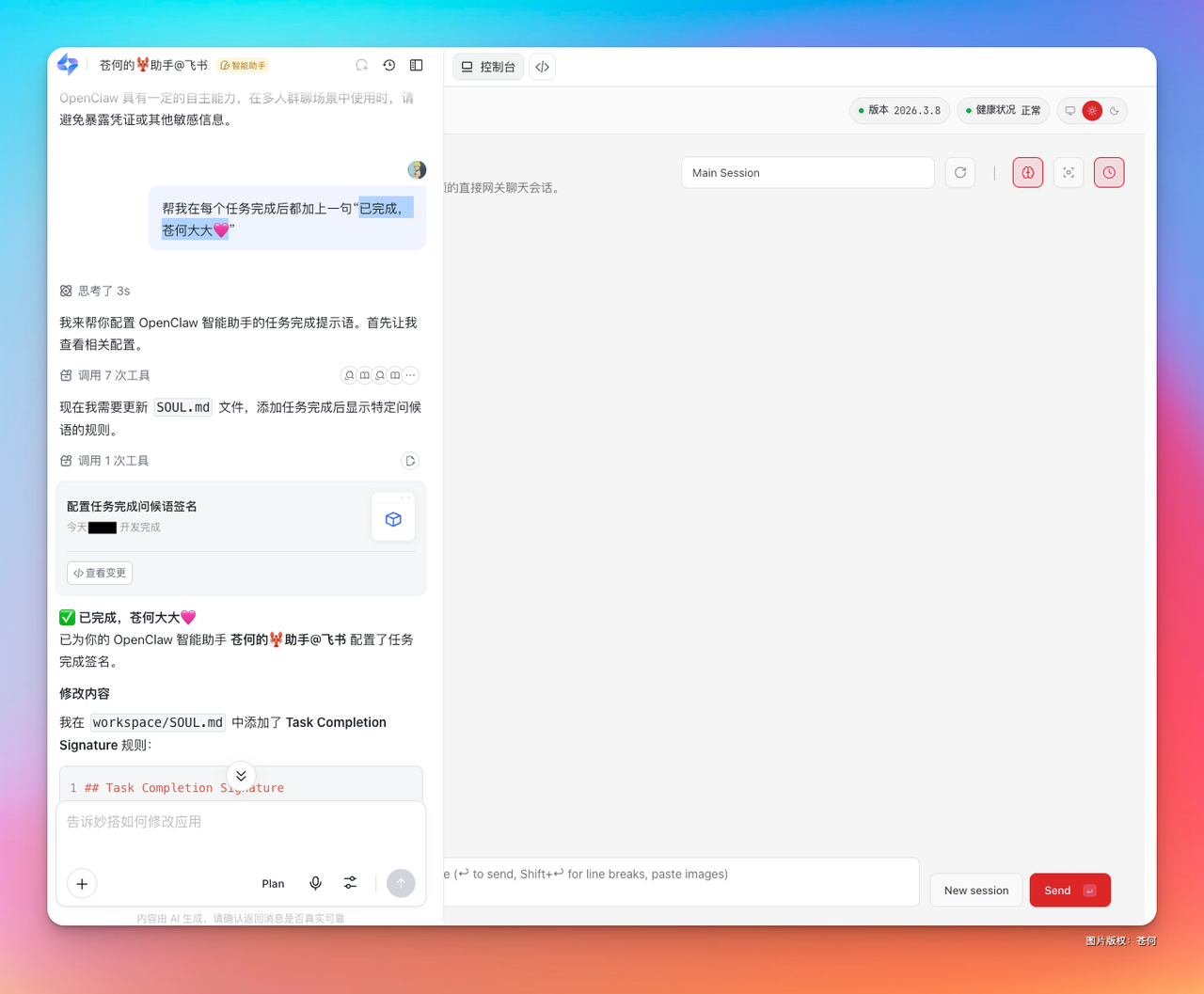The height and width of the screenshot is (994, 1204).
Task: Open the Plan mode selector
Action: click(x=273, y=884)
